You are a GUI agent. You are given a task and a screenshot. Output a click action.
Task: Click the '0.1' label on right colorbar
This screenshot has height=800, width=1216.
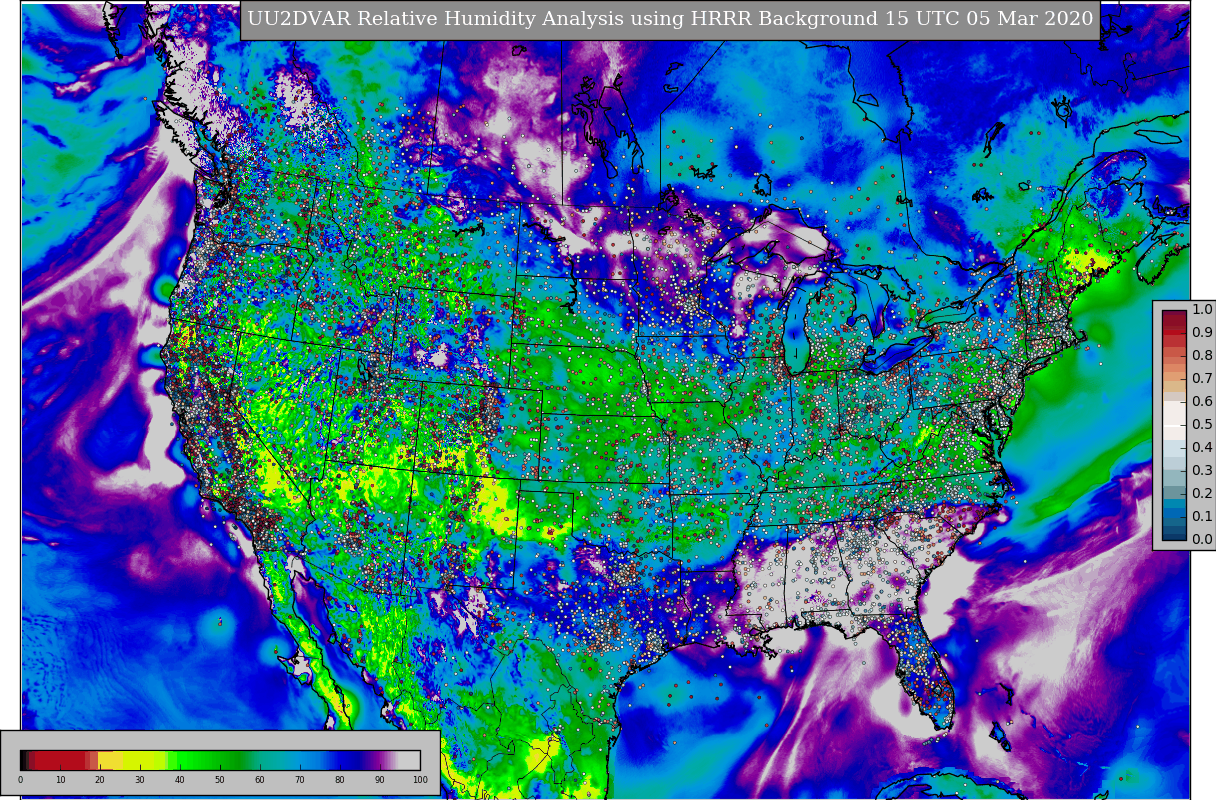pyautogui.click(x=1202, y=516)
